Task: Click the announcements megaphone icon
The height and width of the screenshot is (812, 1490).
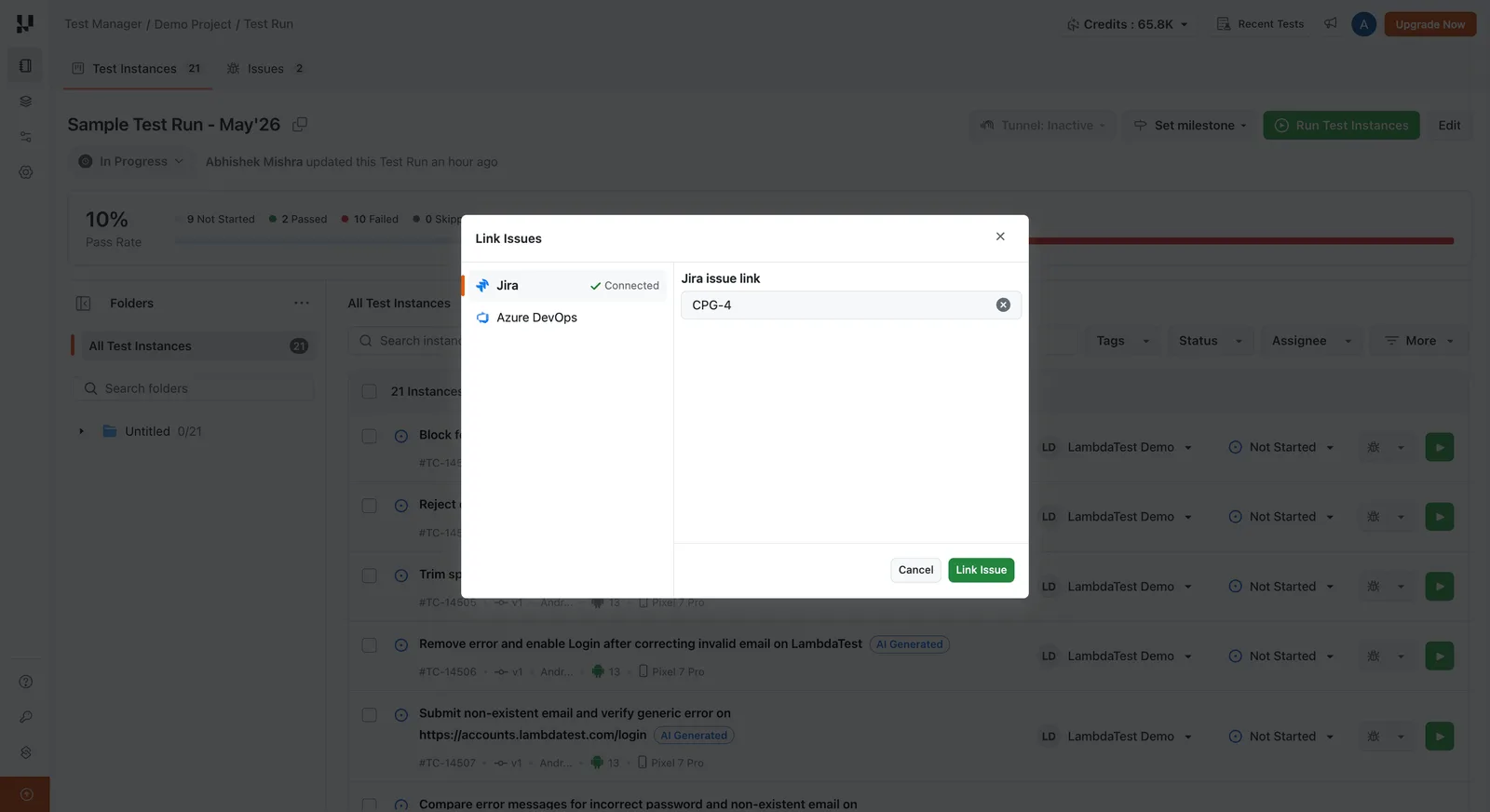Action: pos(1331,23)
